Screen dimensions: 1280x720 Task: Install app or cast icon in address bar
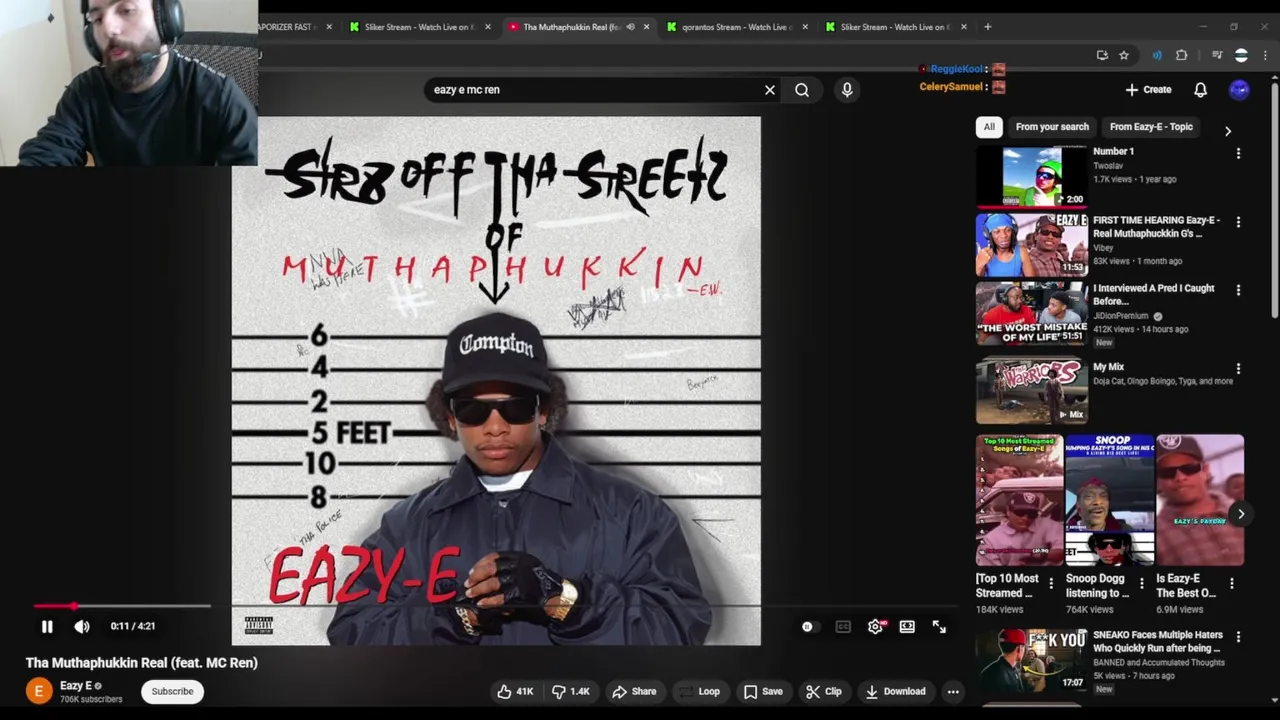coord(1102,56)
